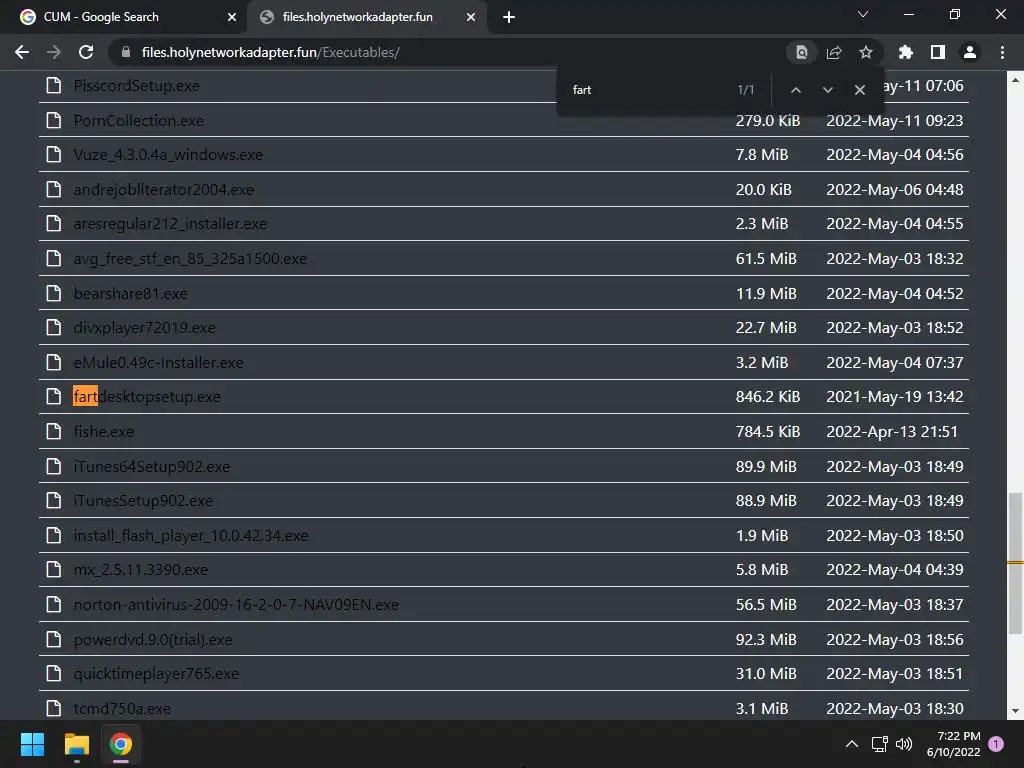Share this page via share icon
The height and width of the screenshot is (768, 1024).
[834, 52]
